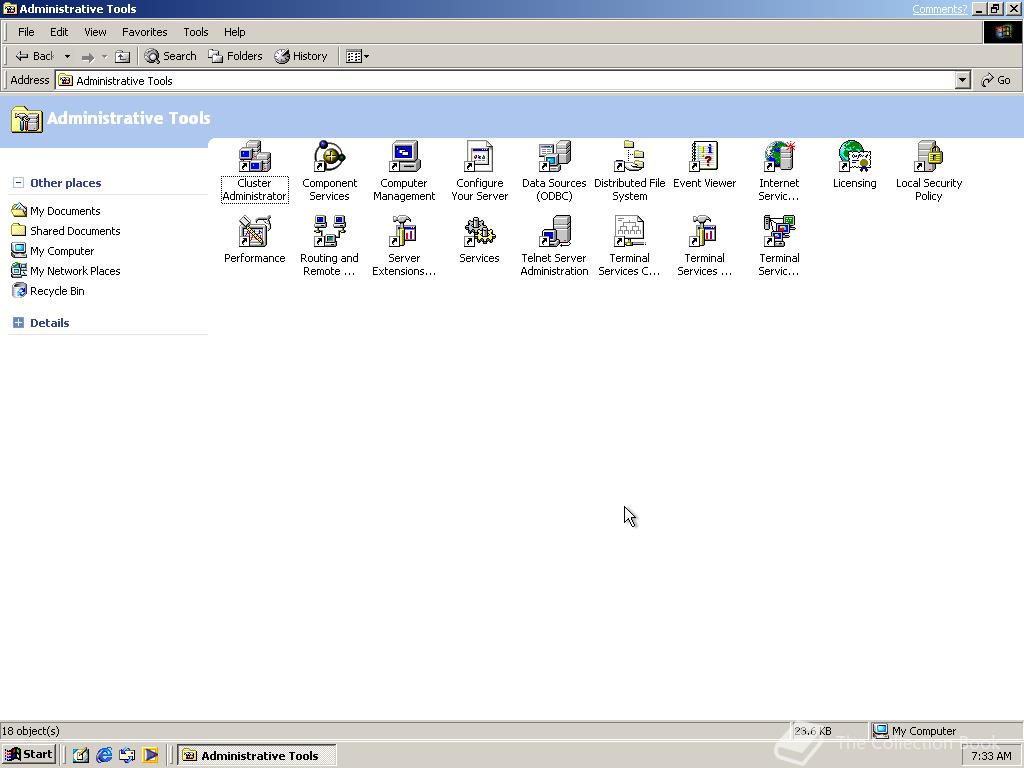The image size is (1024, 768).
Task: Go to My Documents link
Action: (x=56, y=211)
